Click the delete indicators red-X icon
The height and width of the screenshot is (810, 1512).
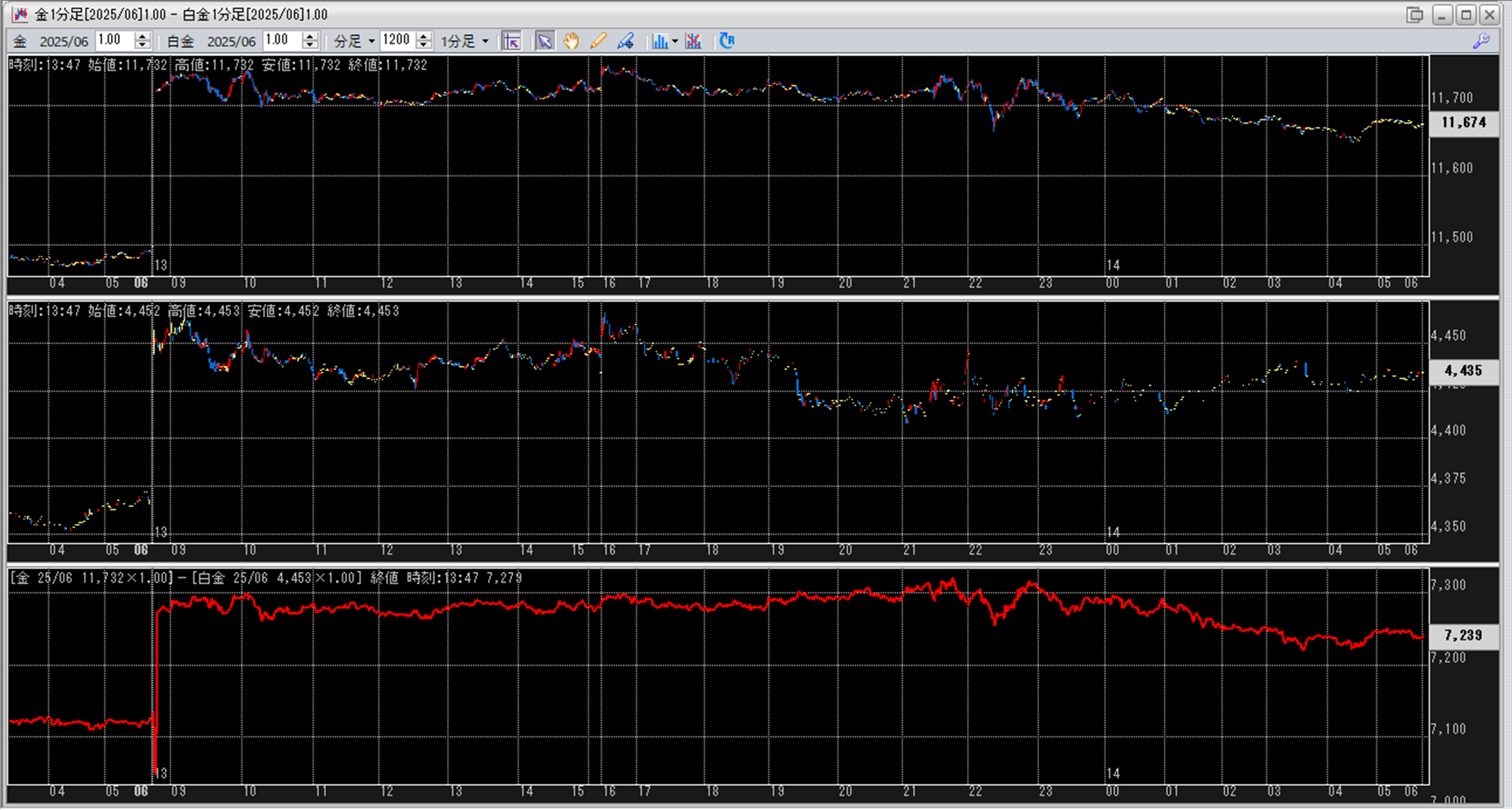[x=693, y=41]
